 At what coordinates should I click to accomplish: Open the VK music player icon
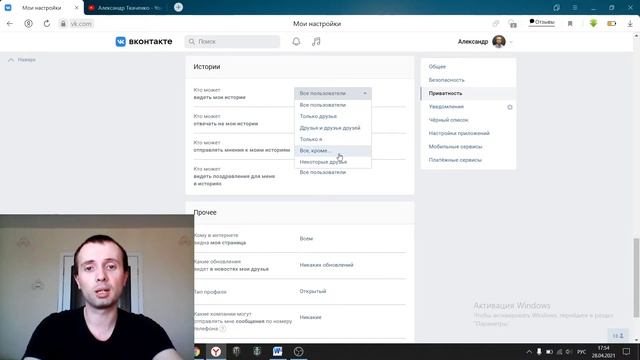316,41
